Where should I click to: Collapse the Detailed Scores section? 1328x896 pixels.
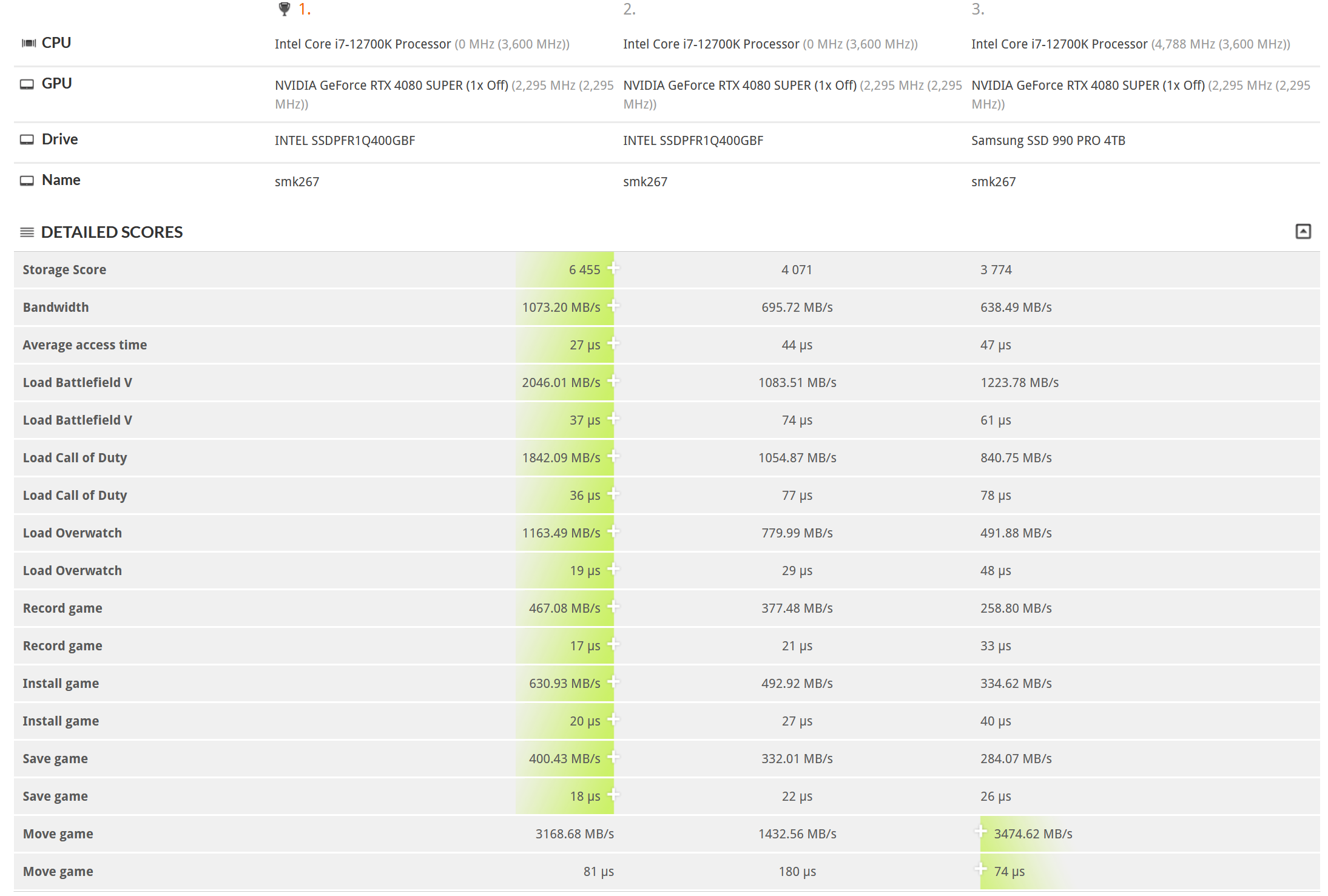[x=1303, y=231]
